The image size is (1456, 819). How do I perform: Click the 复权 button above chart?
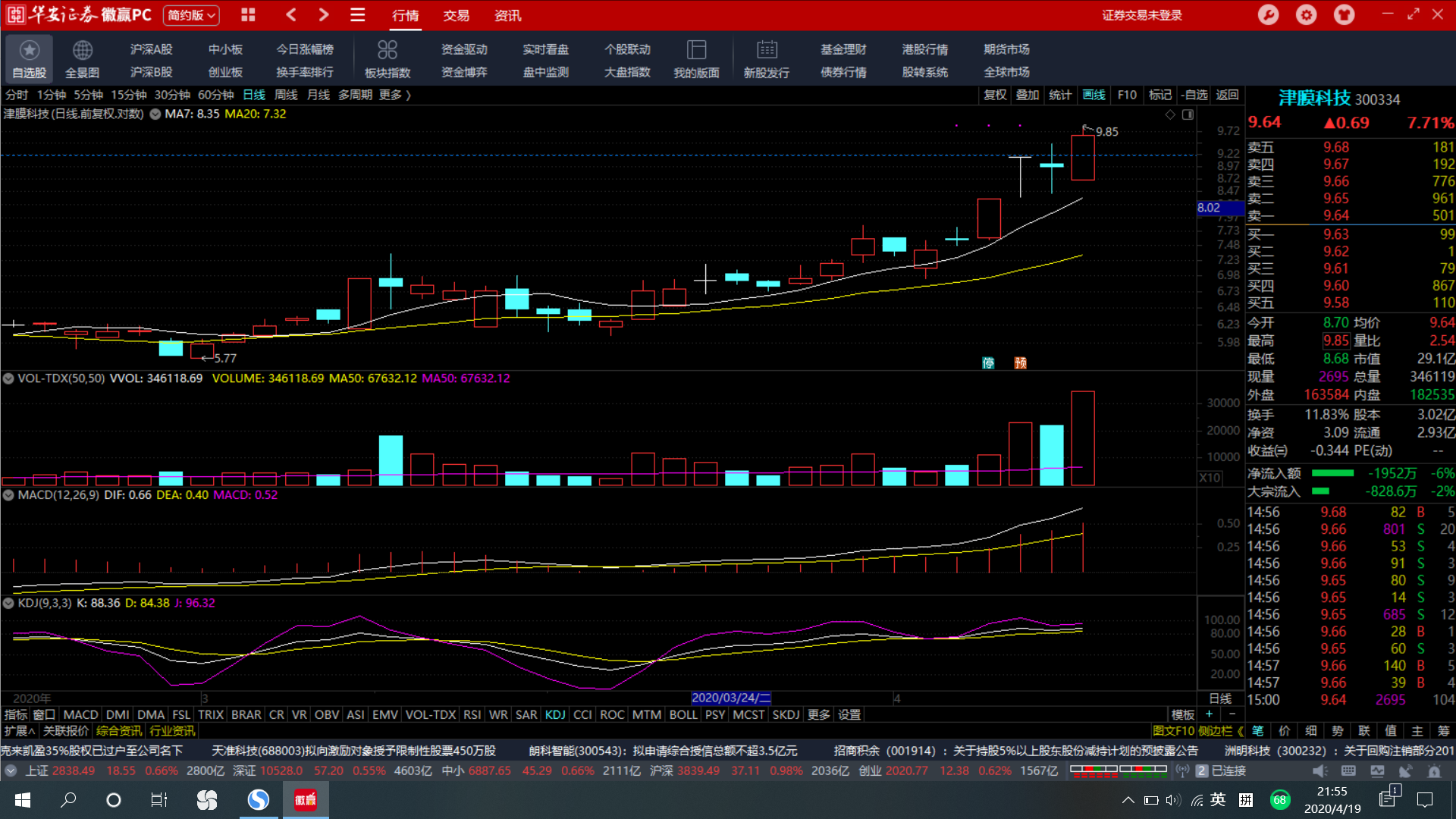coord(994,95)
